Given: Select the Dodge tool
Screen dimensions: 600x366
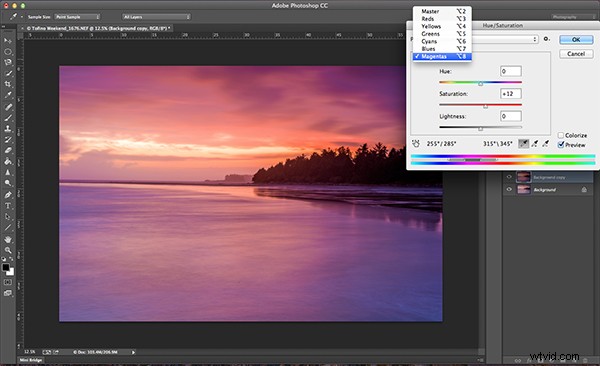Looking at the screenshot, I should coord(8,183).
